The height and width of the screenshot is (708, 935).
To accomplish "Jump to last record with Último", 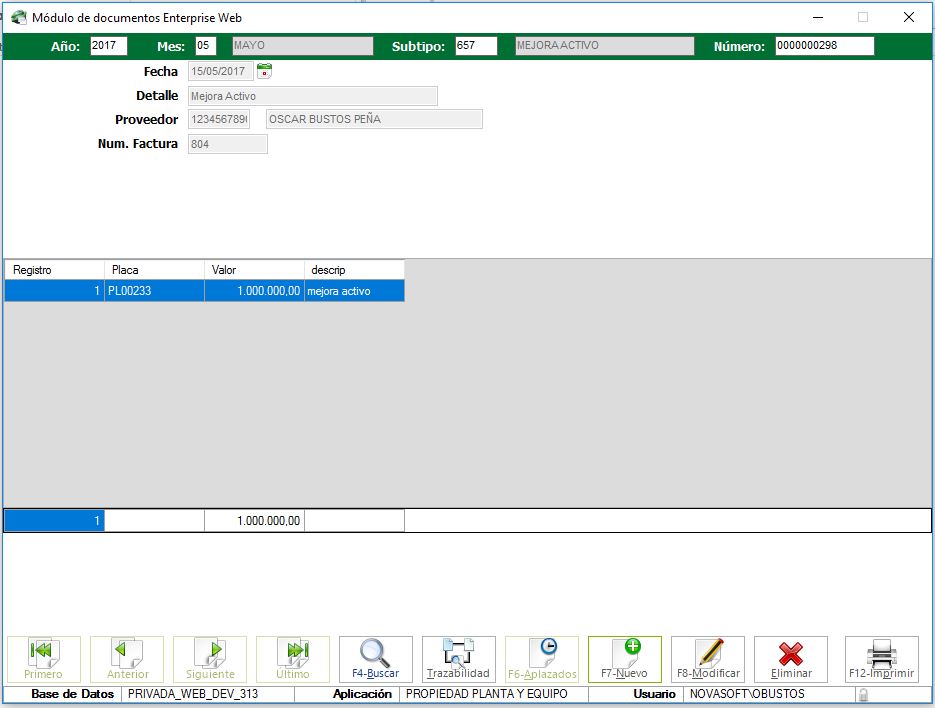I will 293,659.
